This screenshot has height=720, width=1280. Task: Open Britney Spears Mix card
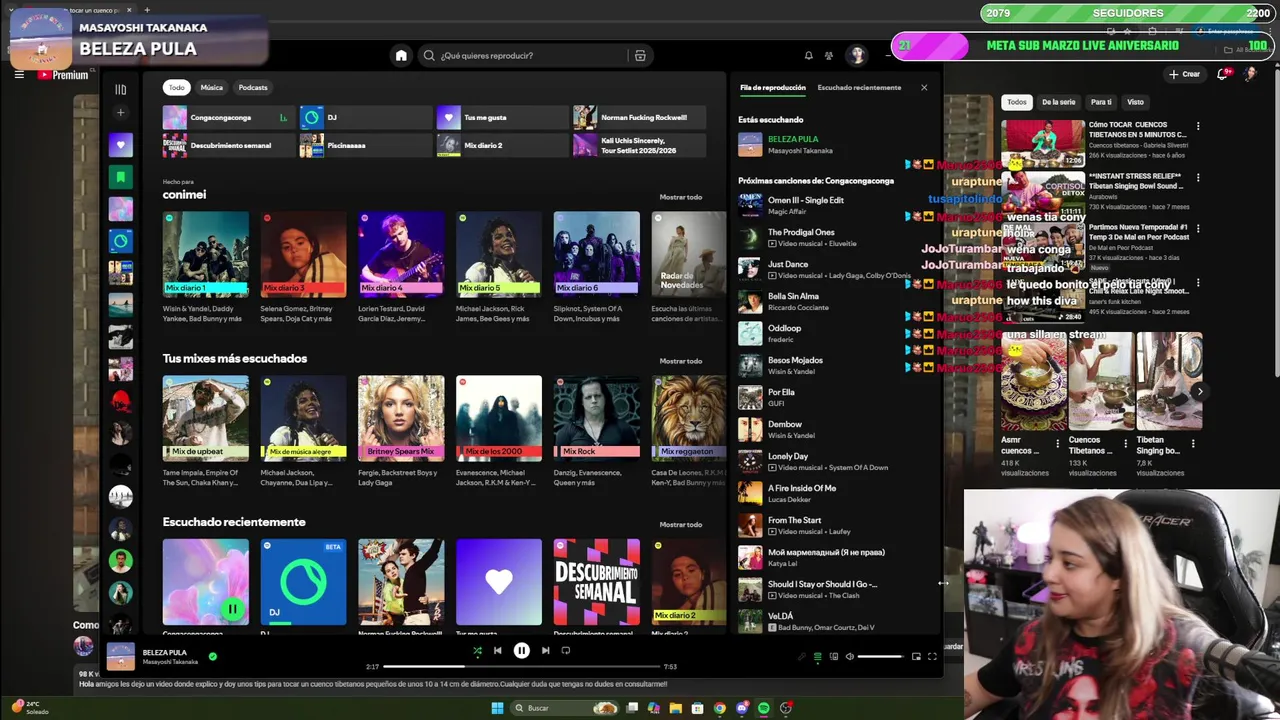[x=401, y=431]
